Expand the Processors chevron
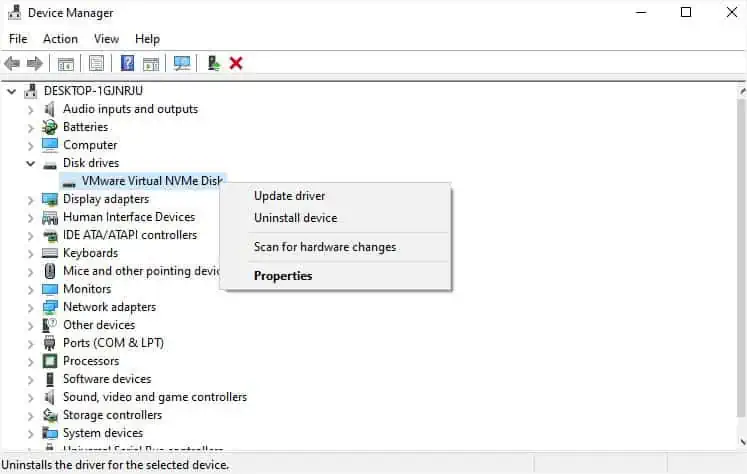The height and width of the screenshot is (474, 747). point(30,362)
